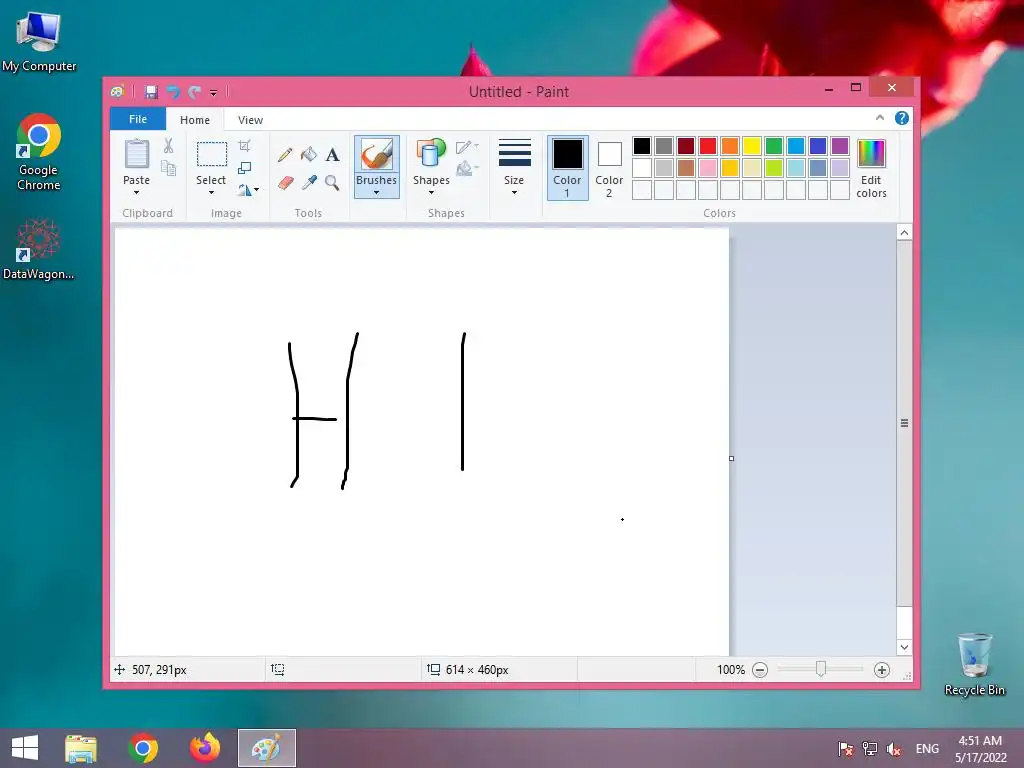Image resolution: width=1024 pixels, height=768 pixels.
Task: Click the canvas right-edge resize handle
Action: (x=731, y=458)
